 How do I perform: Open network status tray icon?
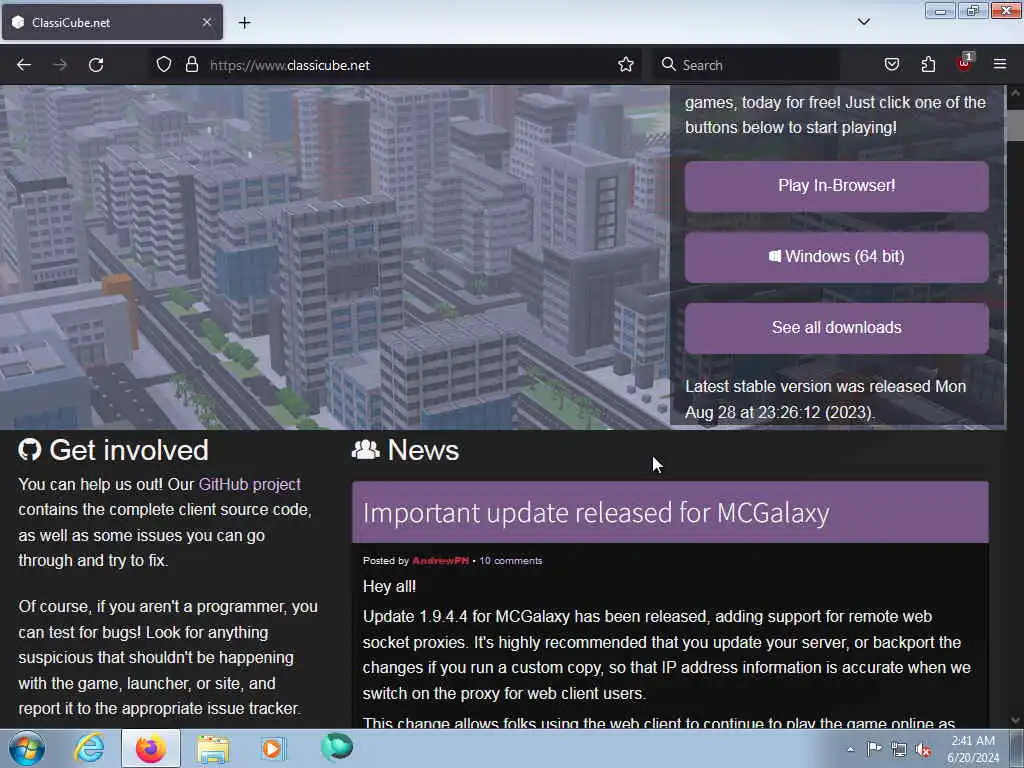[899, 750]
